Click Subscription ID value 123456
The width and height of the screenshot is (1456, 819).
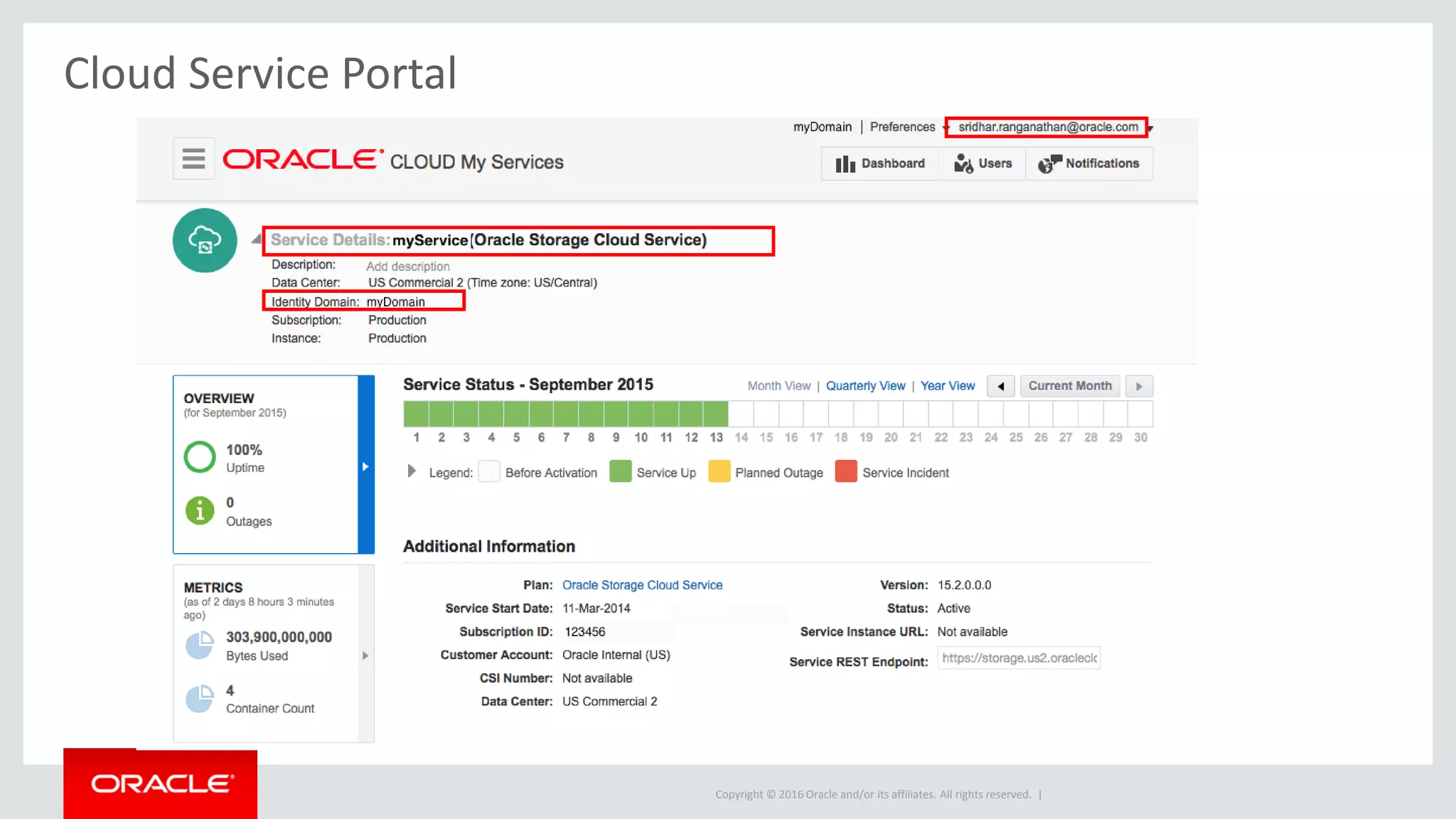click(x=584, y=632)
